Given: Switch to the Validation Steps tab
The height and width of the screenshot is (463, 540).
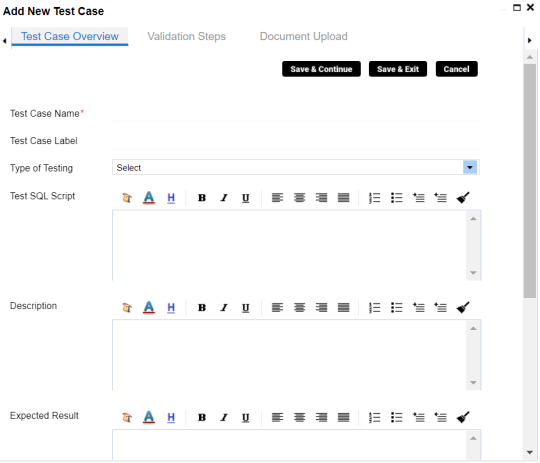Looking at the screenshot, I should tap(187, 37).
